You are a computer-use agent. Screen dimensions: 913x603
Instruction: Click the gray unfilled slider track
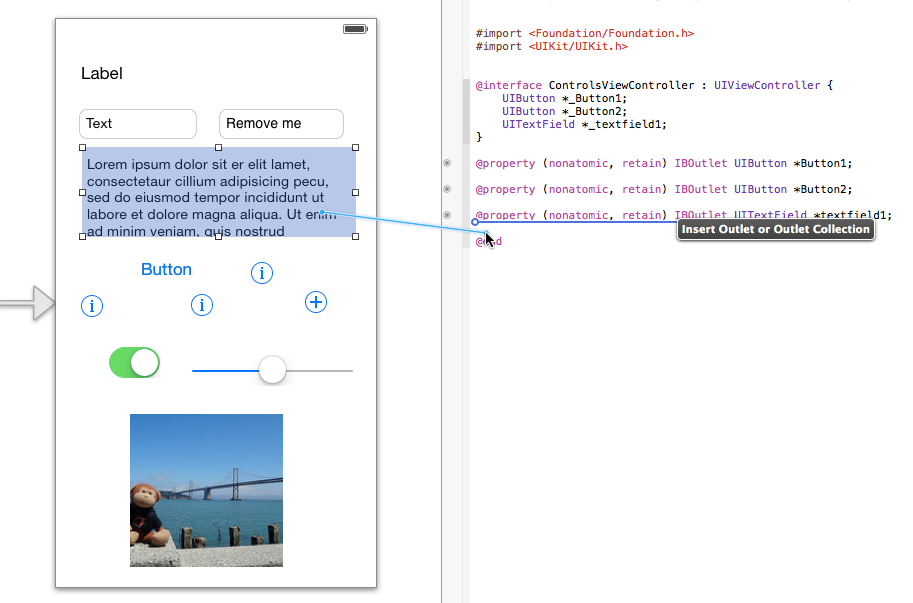tap(319, 370)
